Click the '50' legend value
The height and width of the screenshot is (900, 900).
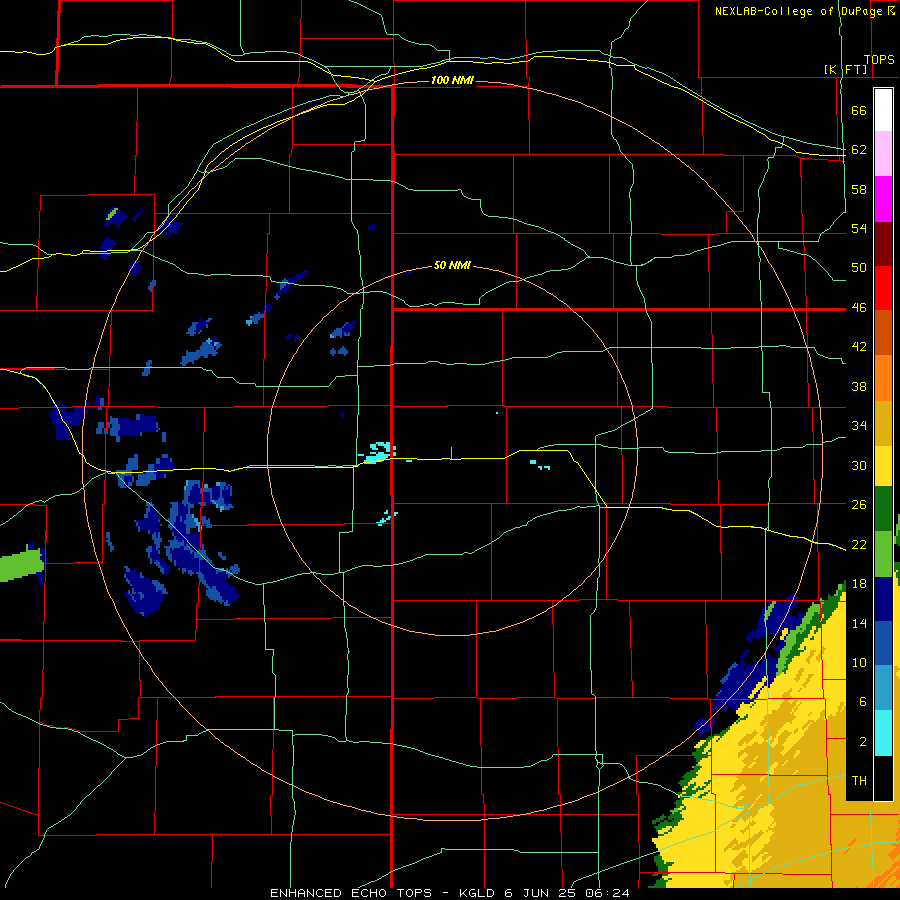pos(859,267)
